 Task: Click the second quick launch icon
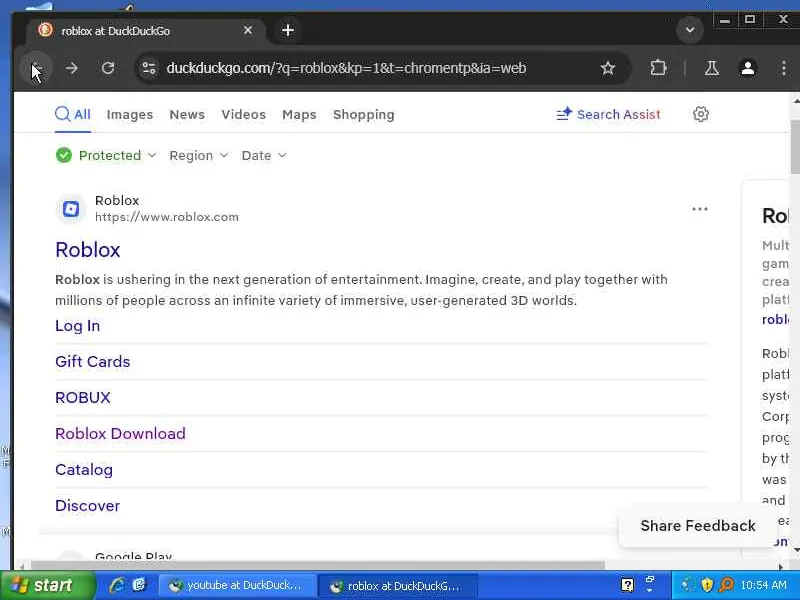(139, 585)
